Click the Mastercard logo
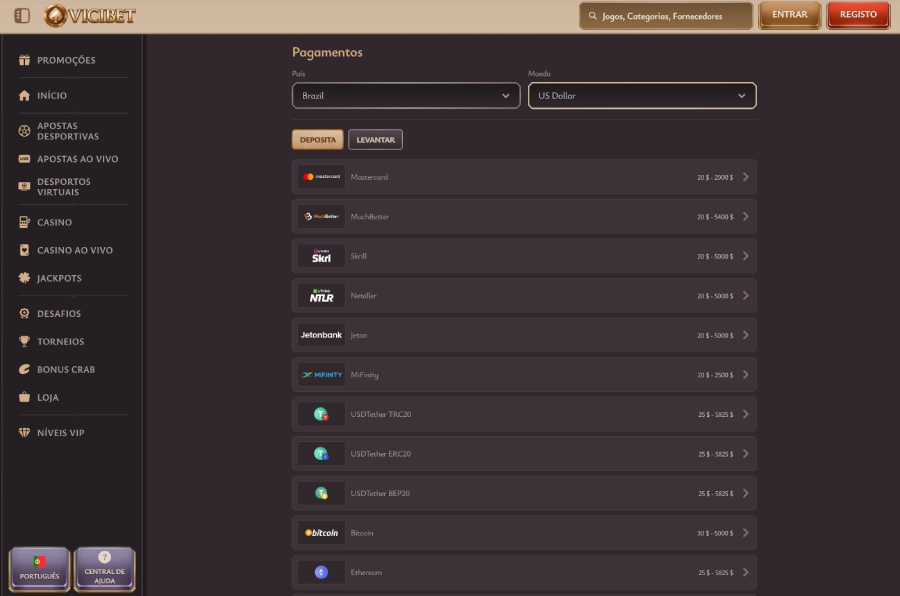The height and width of the screenshot is (596, 900). coord(321,177)
